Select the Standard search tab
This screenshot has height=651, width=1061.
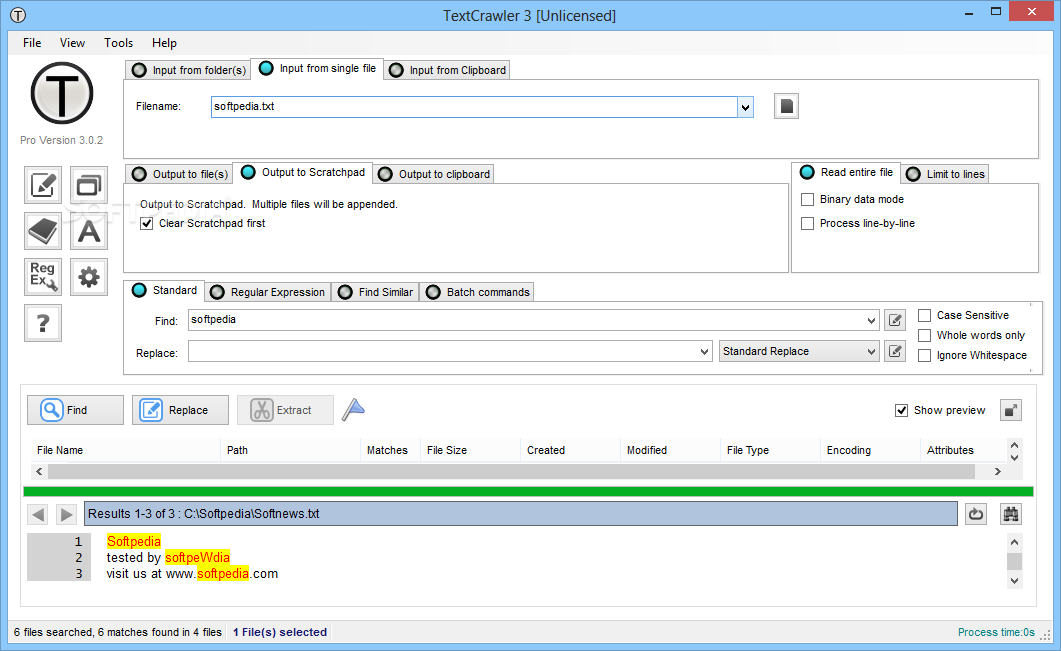pyautogui.click(x=164, y=290)
